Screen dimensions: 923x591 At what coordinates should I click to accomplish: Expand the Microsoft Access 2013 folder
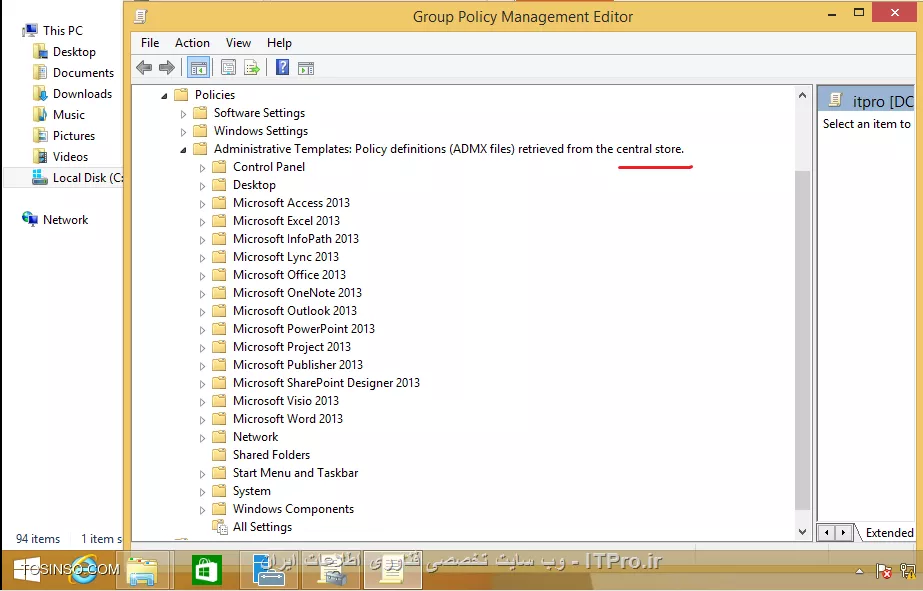coord(202,204)
